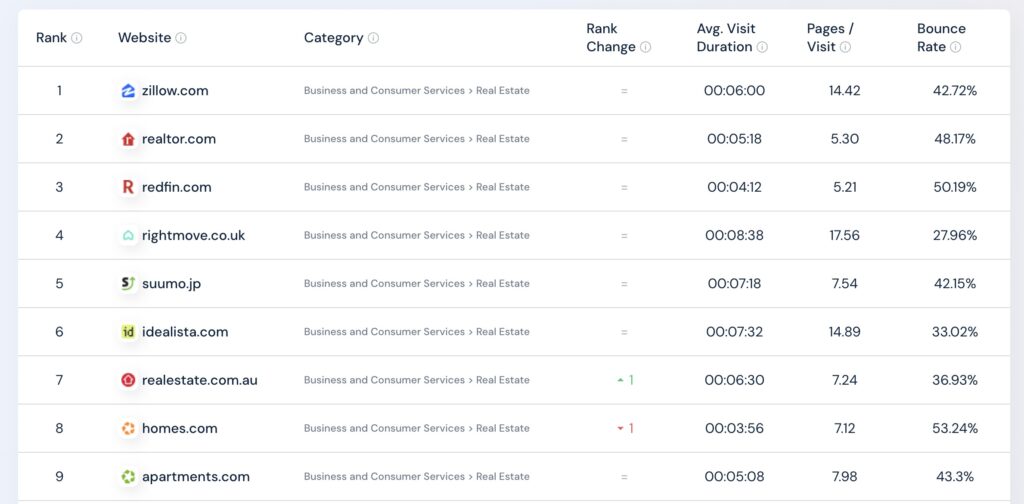The height and width of the screenshot is (504, 1024).
Task: Click the idealista.com yellow id icon
Action: click(x=128, y=332)
